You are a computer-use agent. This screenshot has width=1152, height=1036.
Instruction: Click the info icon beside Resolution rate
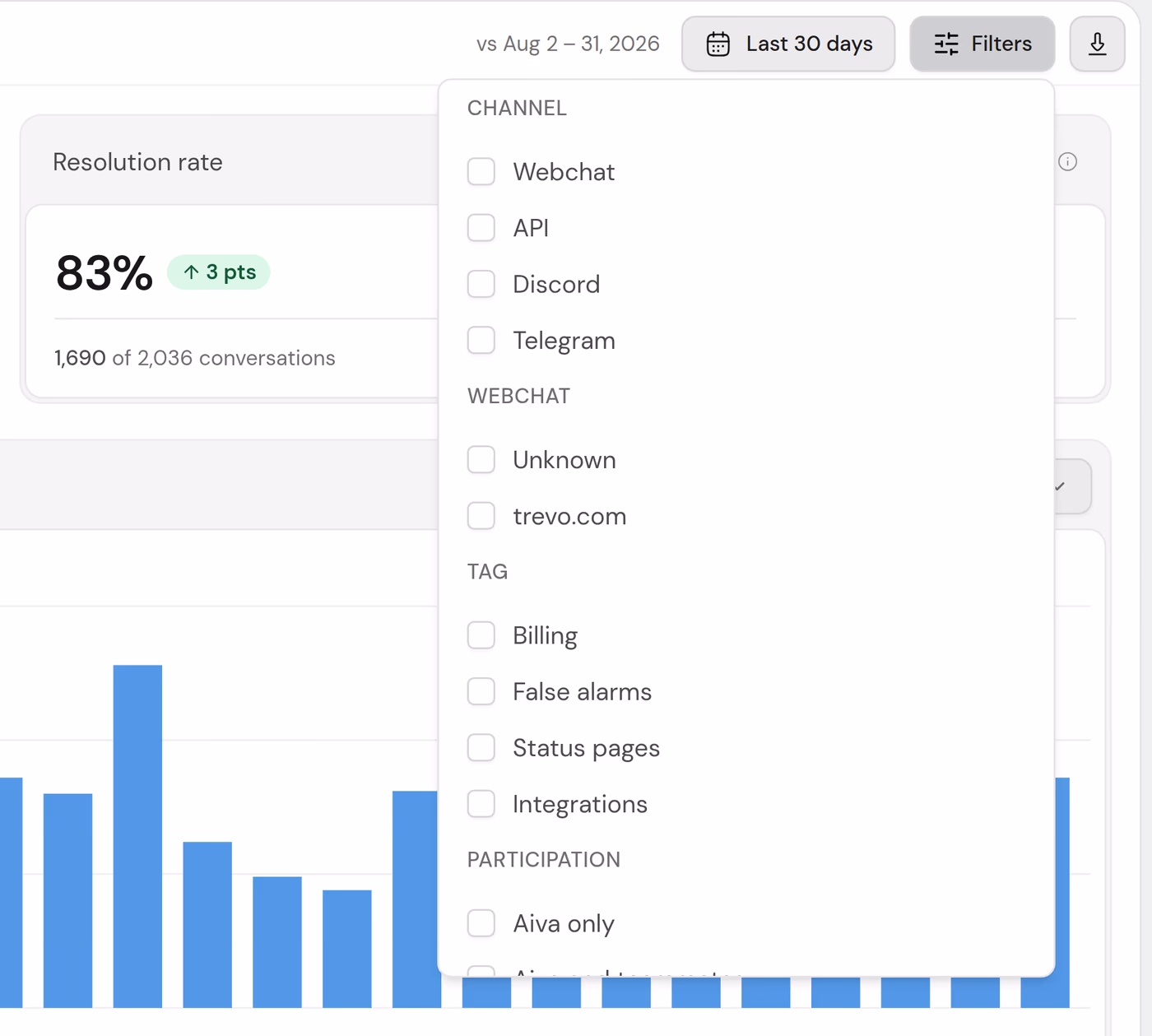1067,161
